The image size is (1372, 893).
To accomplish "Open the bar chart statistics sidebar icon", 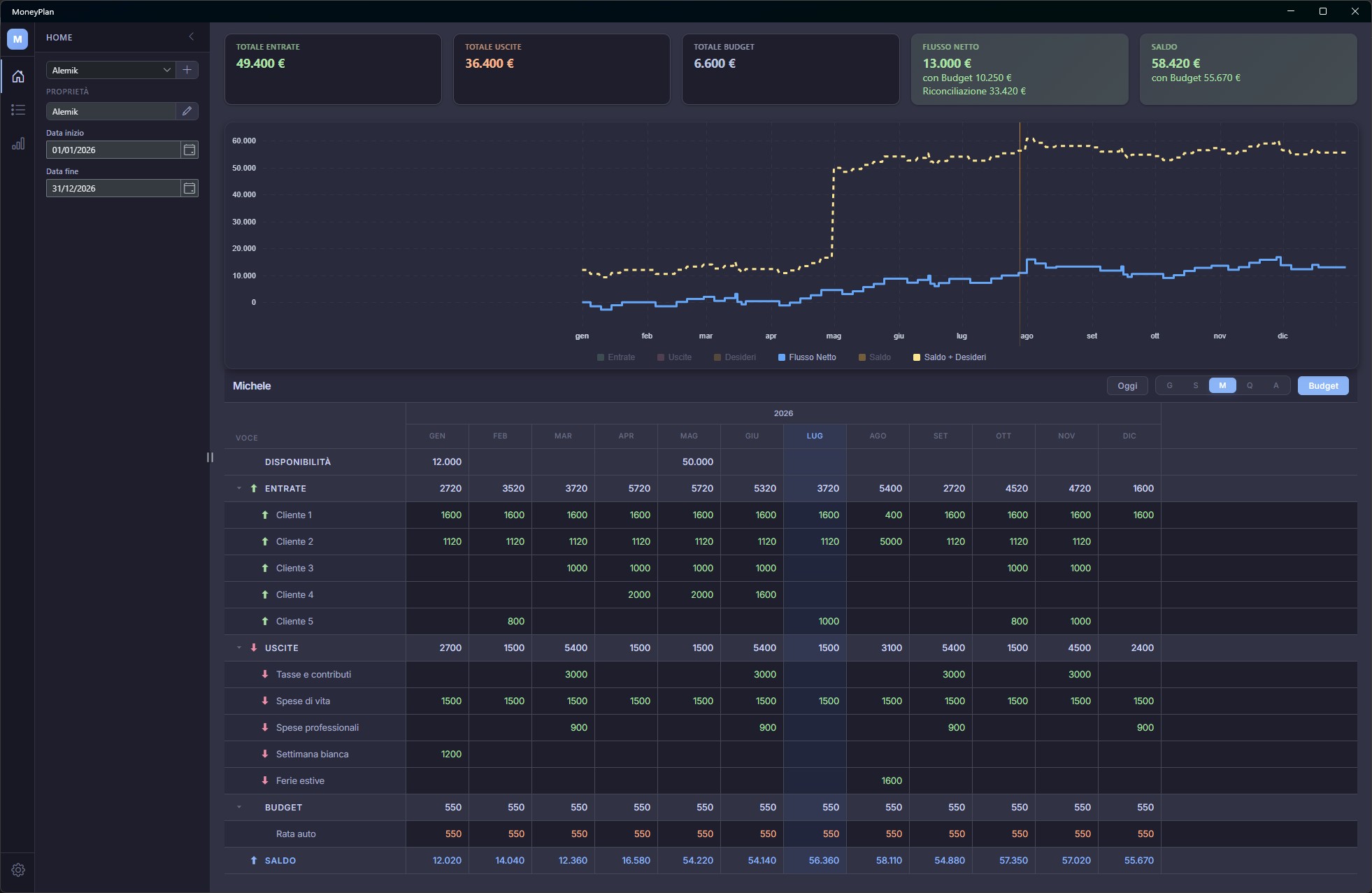I will (x=18, y=143).
